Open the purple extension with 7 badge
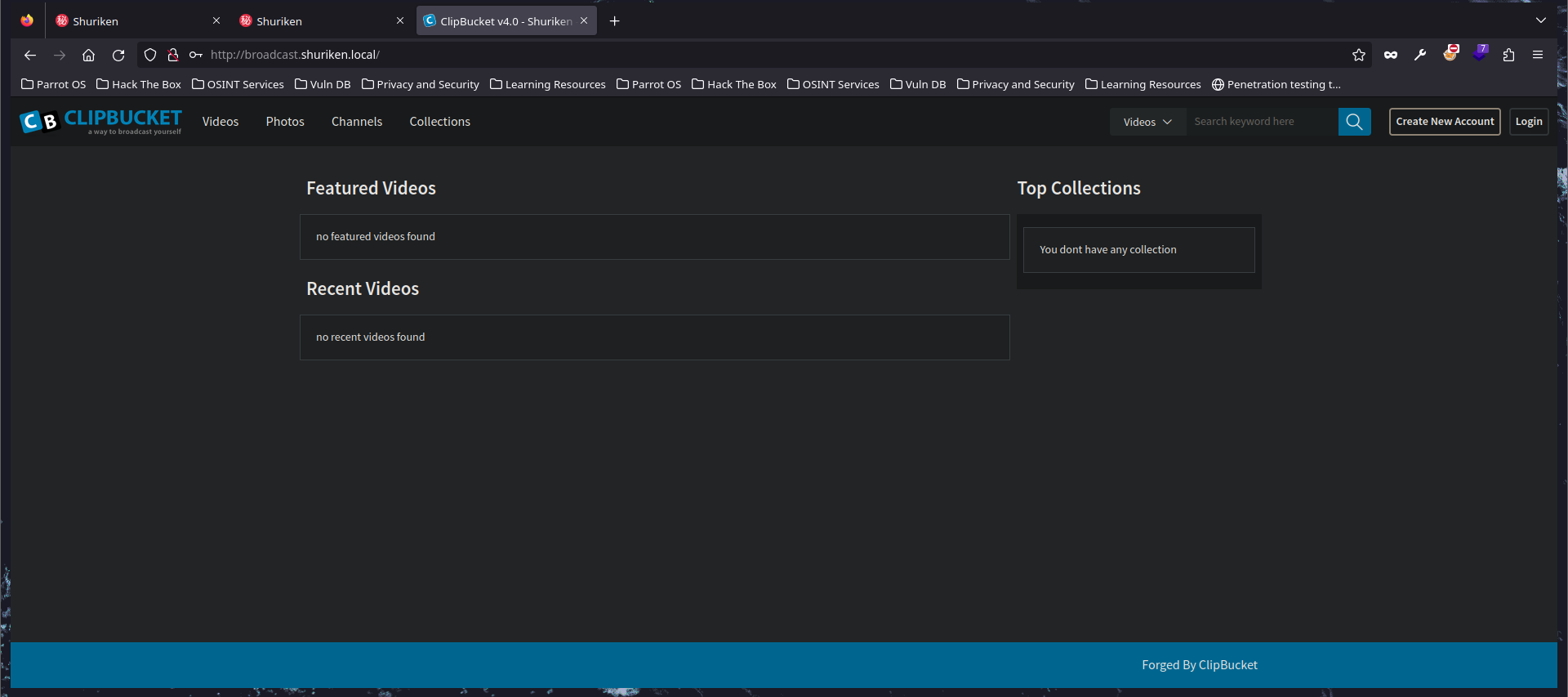Screen dimensions: 1568x697 click(1480, 53)
